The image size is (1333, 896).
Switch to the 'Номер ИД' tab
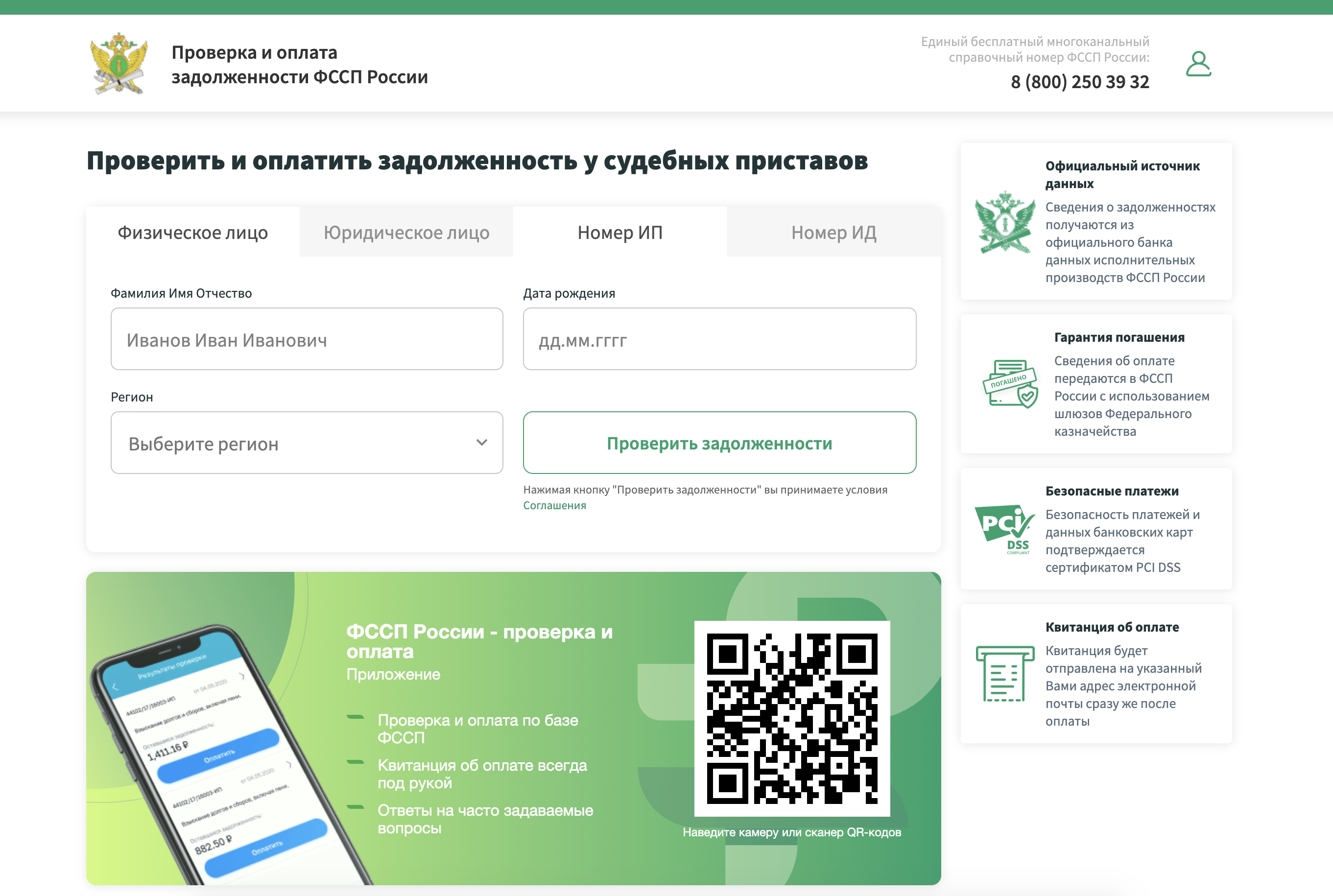click(x=833, y=232)
